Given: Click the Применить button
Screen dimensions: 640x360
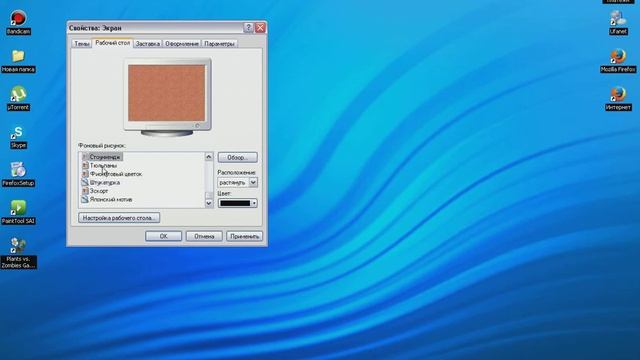Looking at the screenshot, I should tap(244, 236).
